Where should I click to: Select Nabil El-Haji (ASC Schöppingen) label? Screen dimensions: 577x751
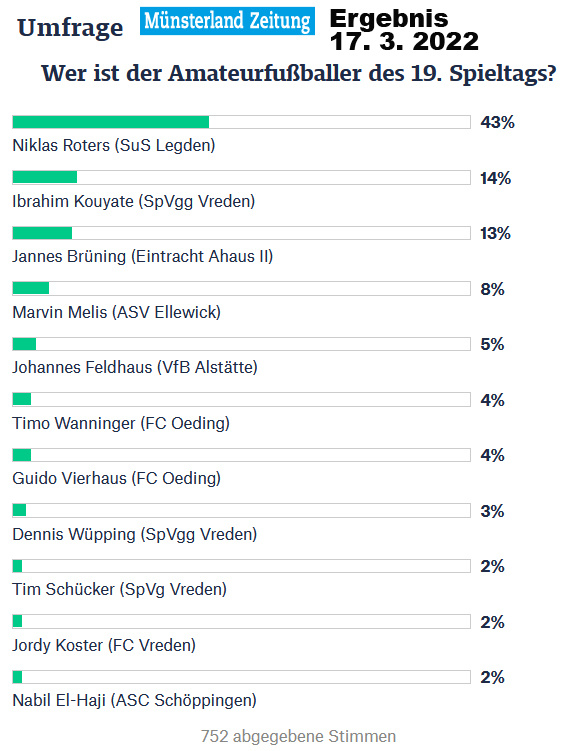point(135,700)
